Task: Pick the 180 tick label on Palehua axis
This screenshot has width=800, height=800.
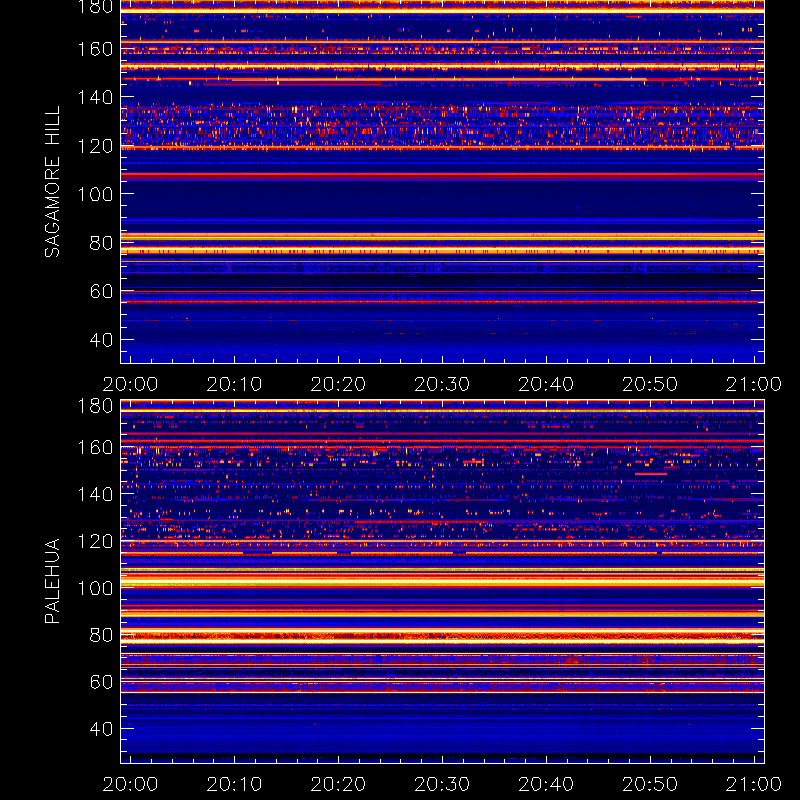Action: pyautogui.click(x=95, y=406)
